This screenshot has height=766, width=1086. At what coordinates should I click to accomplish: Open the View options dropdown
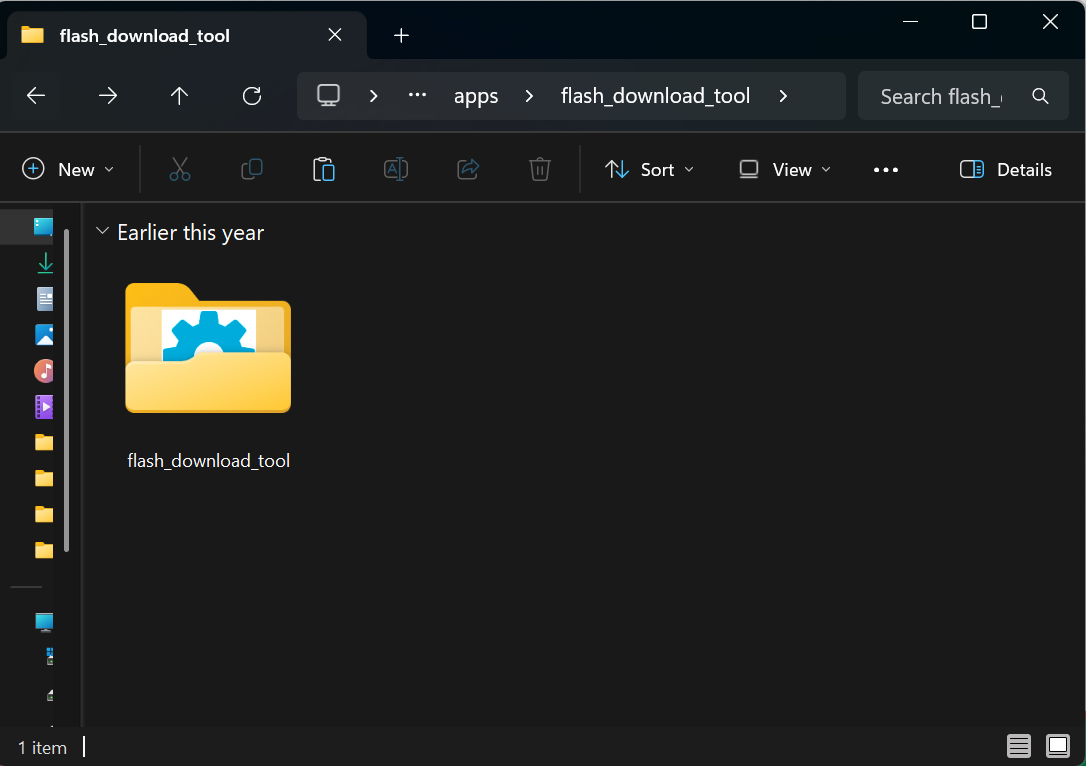click(x=784, y=169)
